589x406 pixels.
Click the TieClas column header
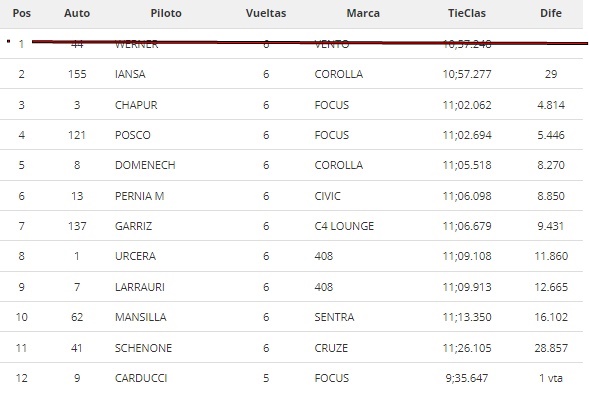(x=467, y=13)
